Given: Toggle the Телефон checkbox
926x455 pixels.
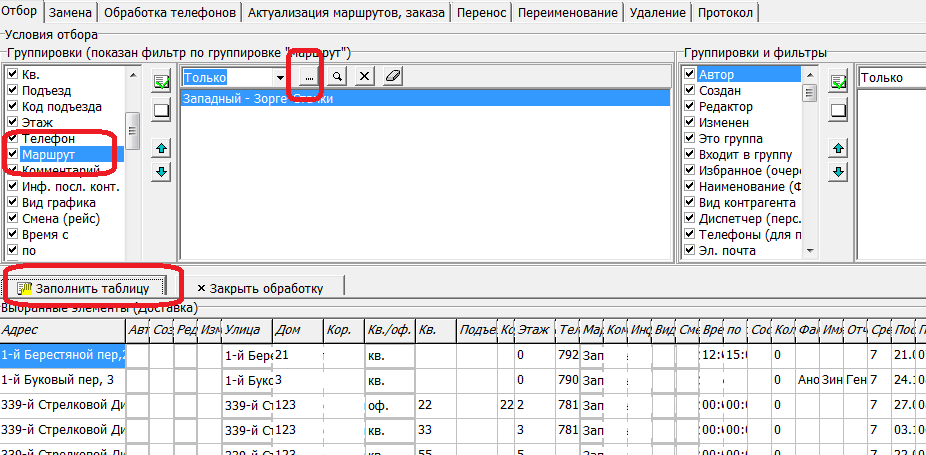Looking at the screenshot, I should (x=12, y=139).
